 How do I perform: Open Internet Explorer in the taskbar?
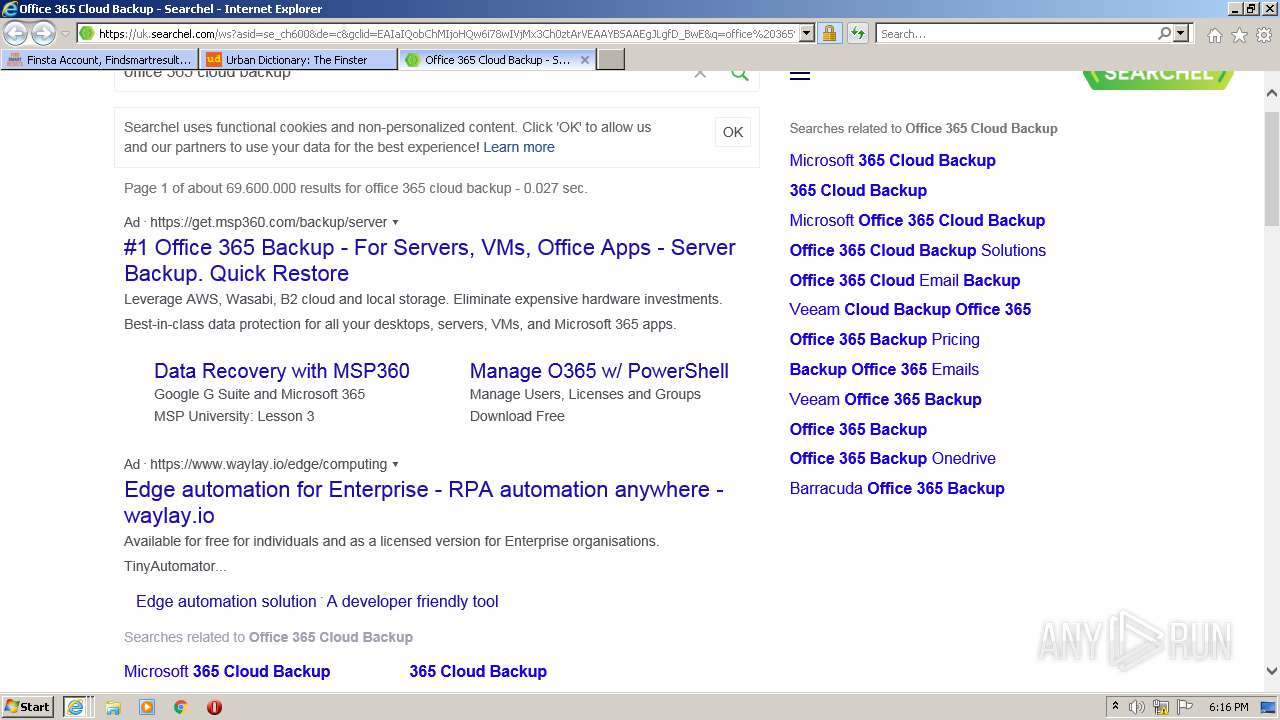[x=75, y=707]
